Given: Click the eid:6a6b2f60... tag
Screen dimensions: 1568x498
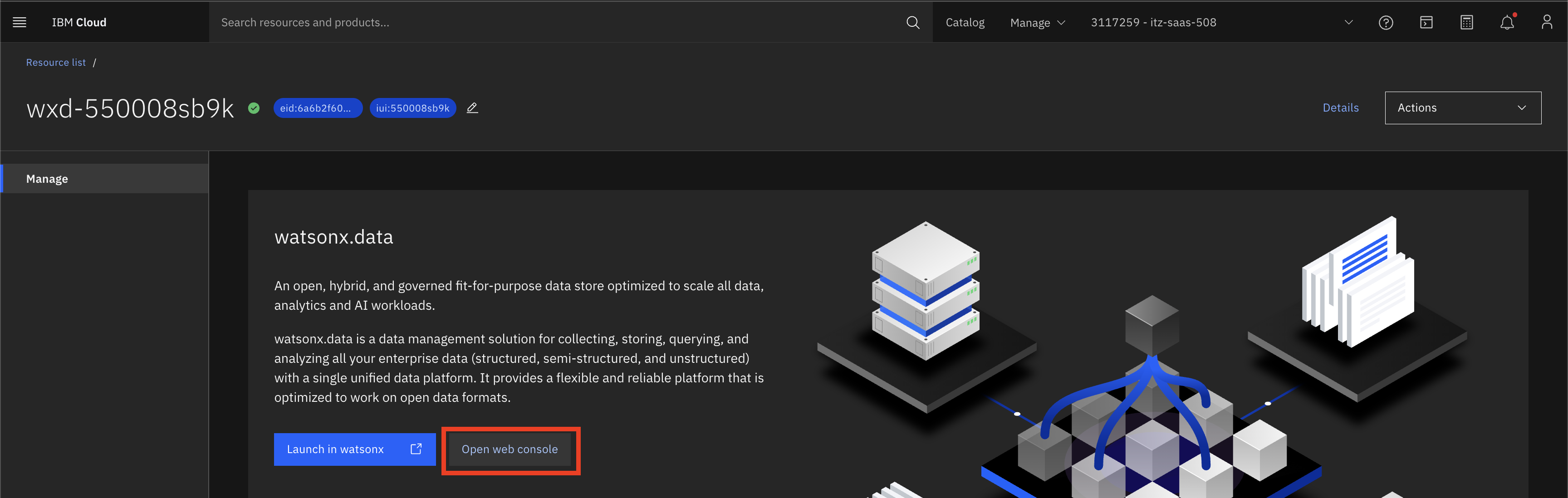Looking at the screenshot, I should pos(318,108).
